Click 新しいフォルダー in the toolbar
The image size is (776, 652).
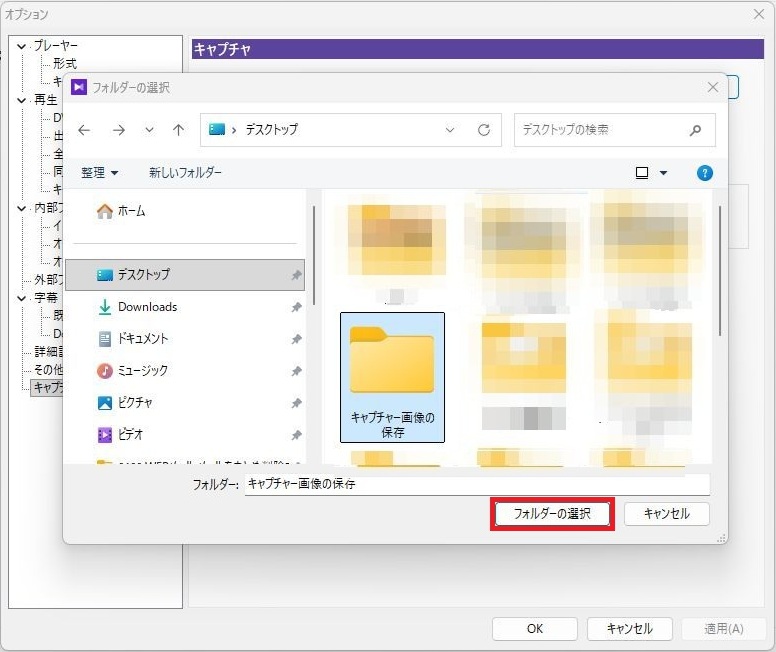[185, 173]
